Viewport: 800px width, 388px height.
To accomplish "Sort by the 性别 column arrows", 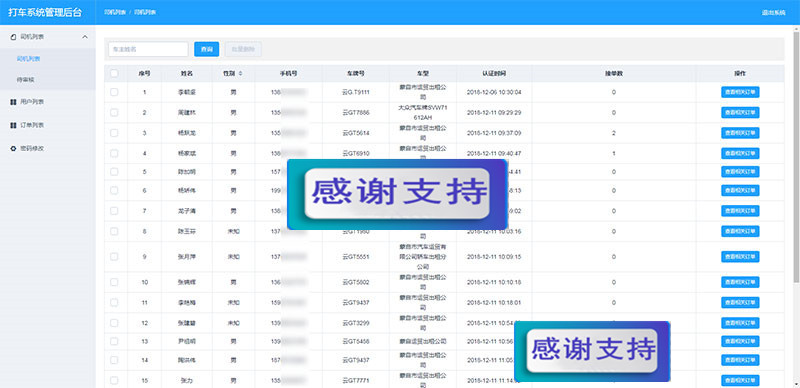I will coord(240,74).
